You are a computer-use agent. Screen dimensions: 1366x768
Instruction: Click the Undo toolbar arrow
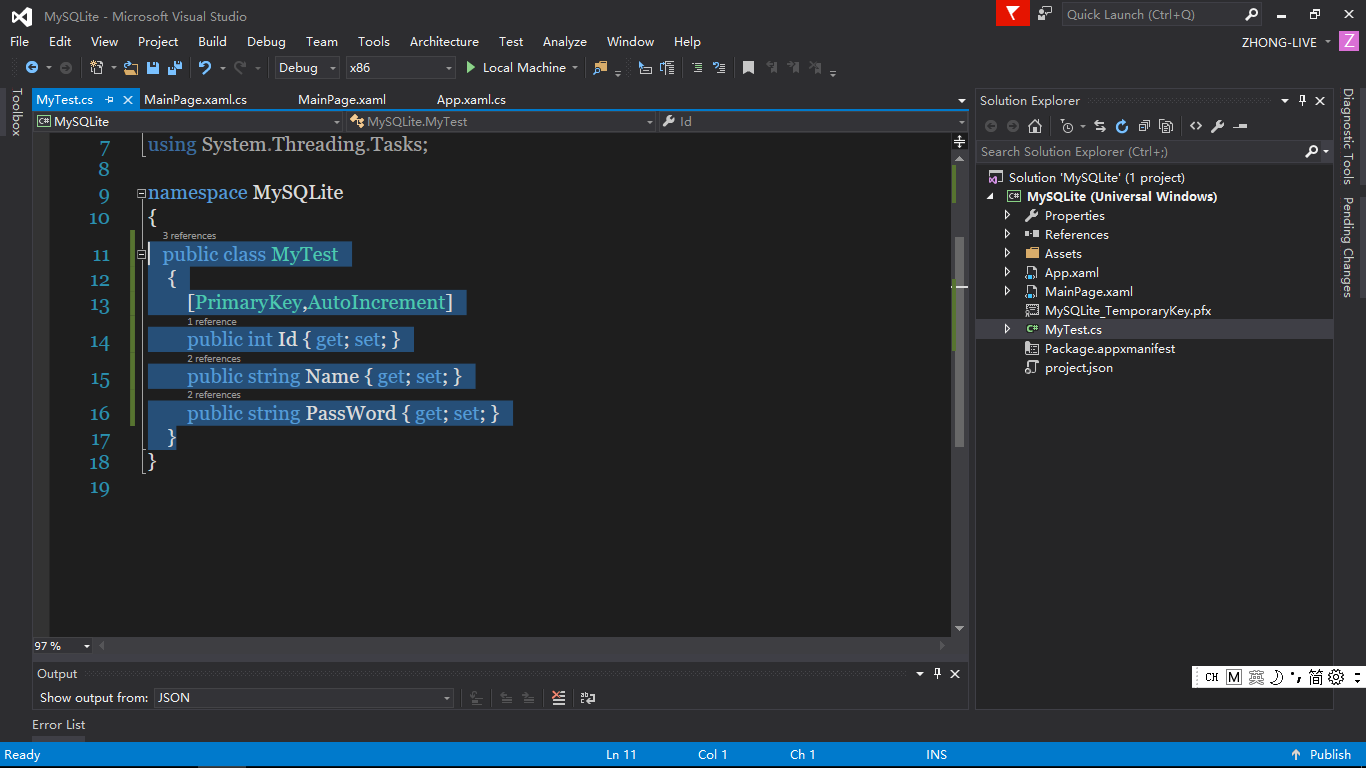coord(205,68)
